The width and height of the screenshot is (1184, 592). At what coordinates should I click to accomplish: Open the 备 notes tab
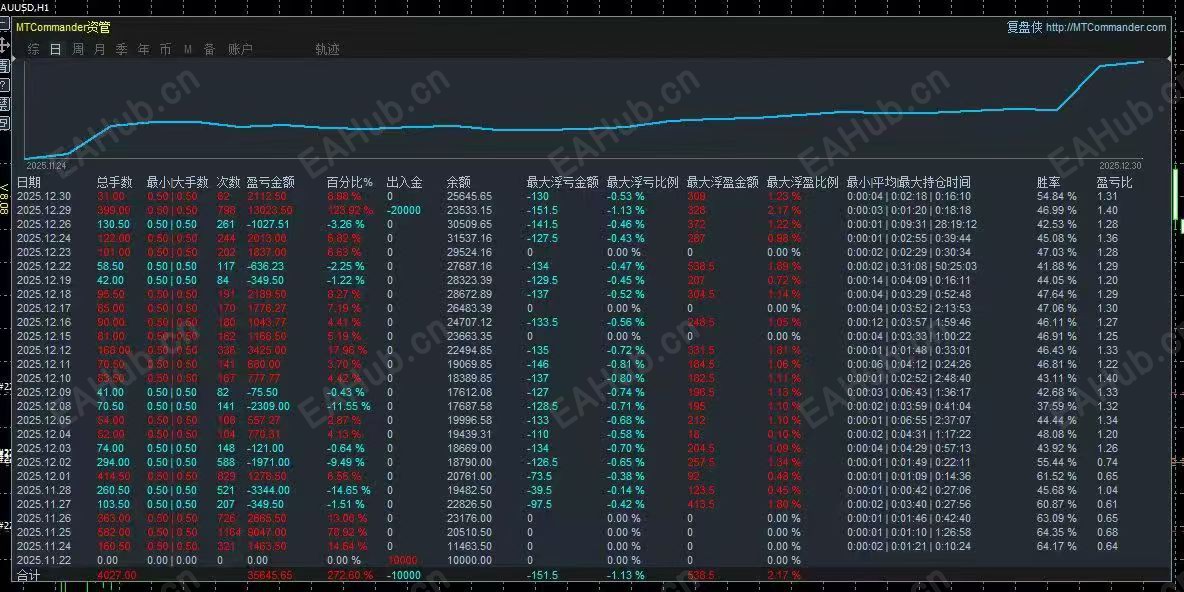point(209,49)
